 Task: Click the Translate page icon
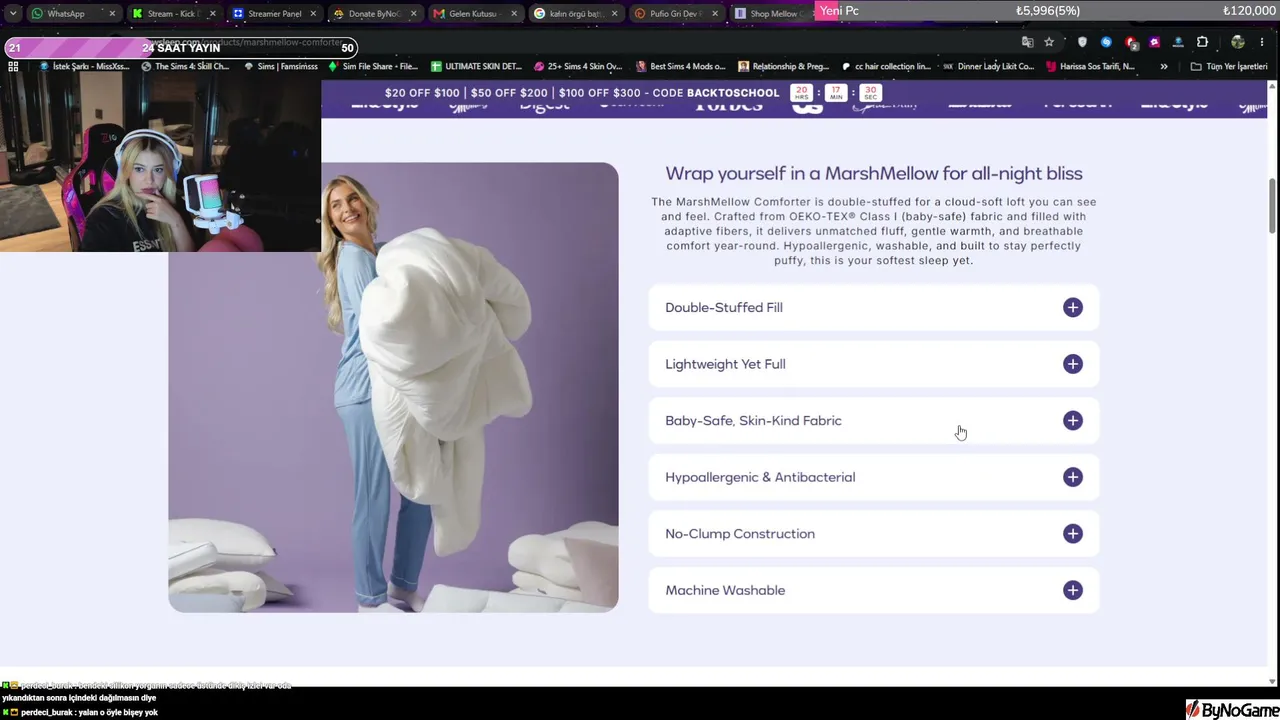point(1027,42)
